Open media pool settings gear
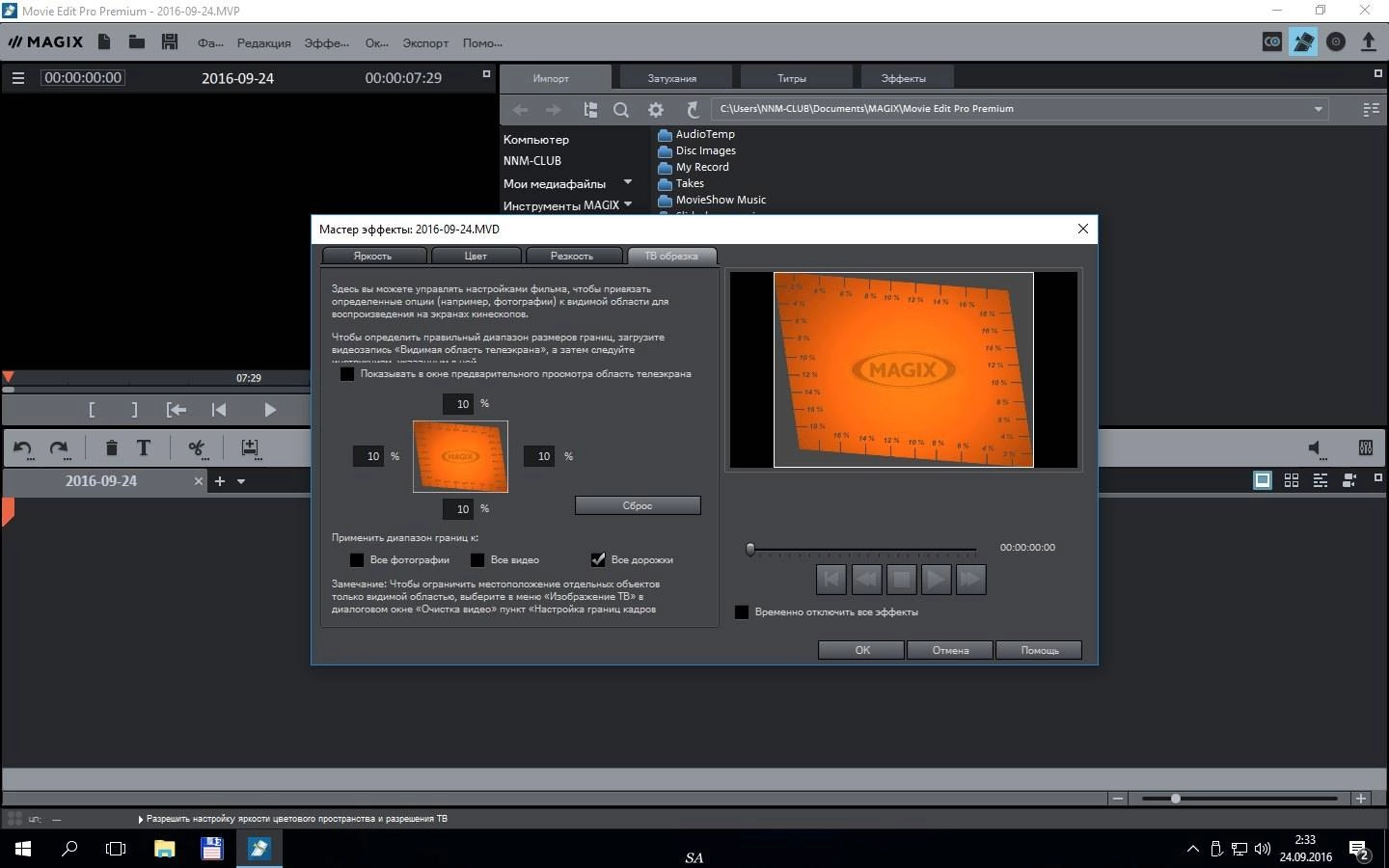The image size is (1389, 868). click(656, 110)
